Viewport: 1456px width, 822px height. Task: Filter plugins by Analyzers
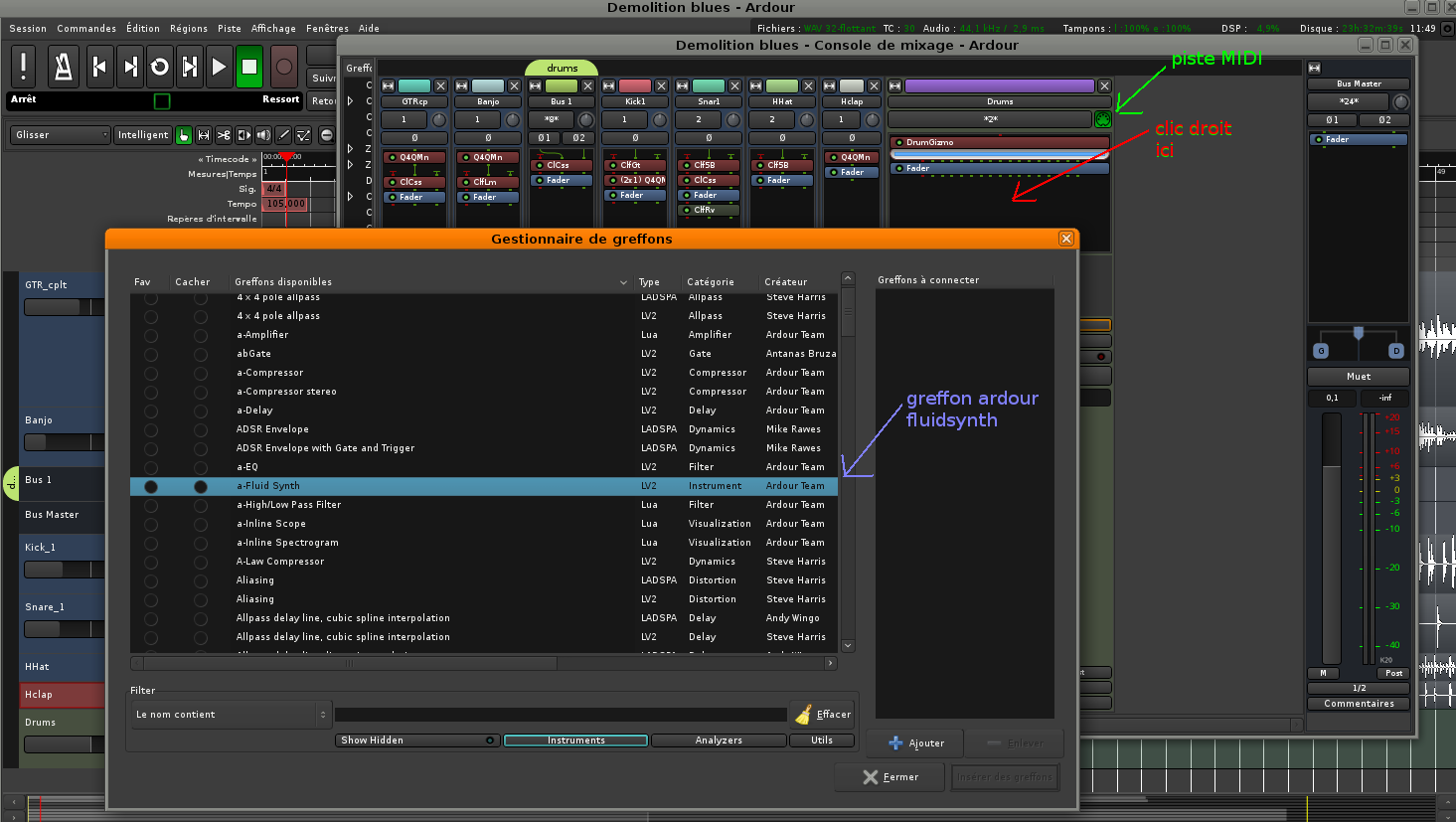click(719, 740)
